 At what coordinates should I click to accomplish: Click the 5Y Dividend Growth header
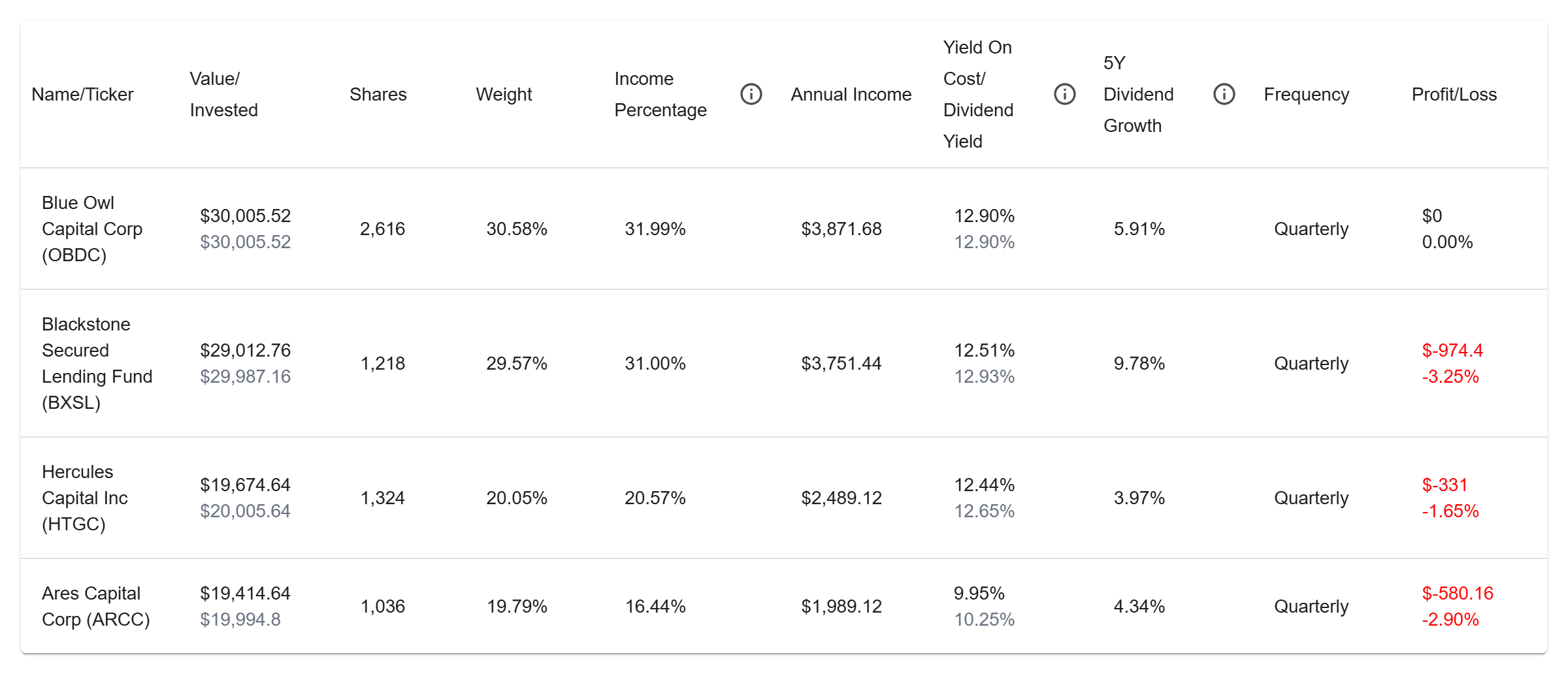point(1138,94)
